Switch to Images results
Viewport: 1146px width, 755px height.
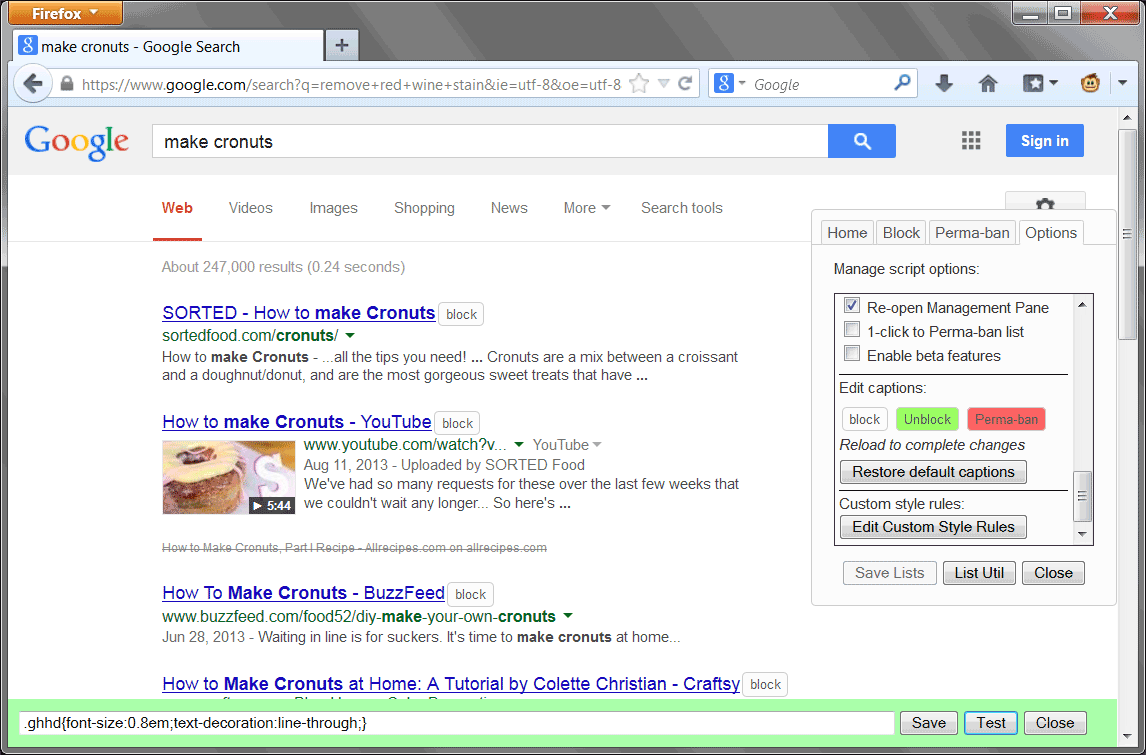point(333,208)
